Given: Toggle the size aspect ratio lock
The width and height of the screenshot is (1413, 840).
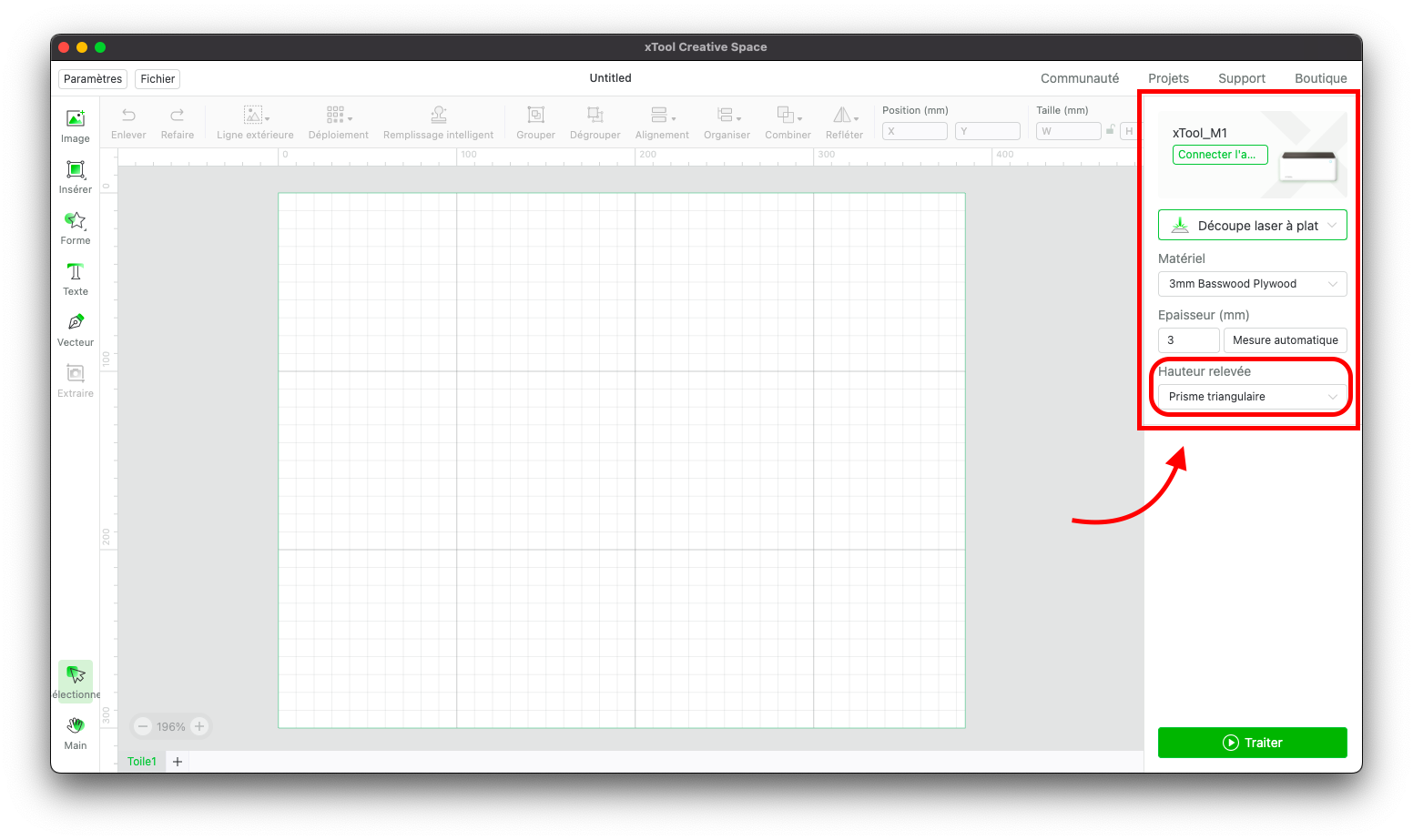Looking at the screenshot, I should tap(1110, 131).
